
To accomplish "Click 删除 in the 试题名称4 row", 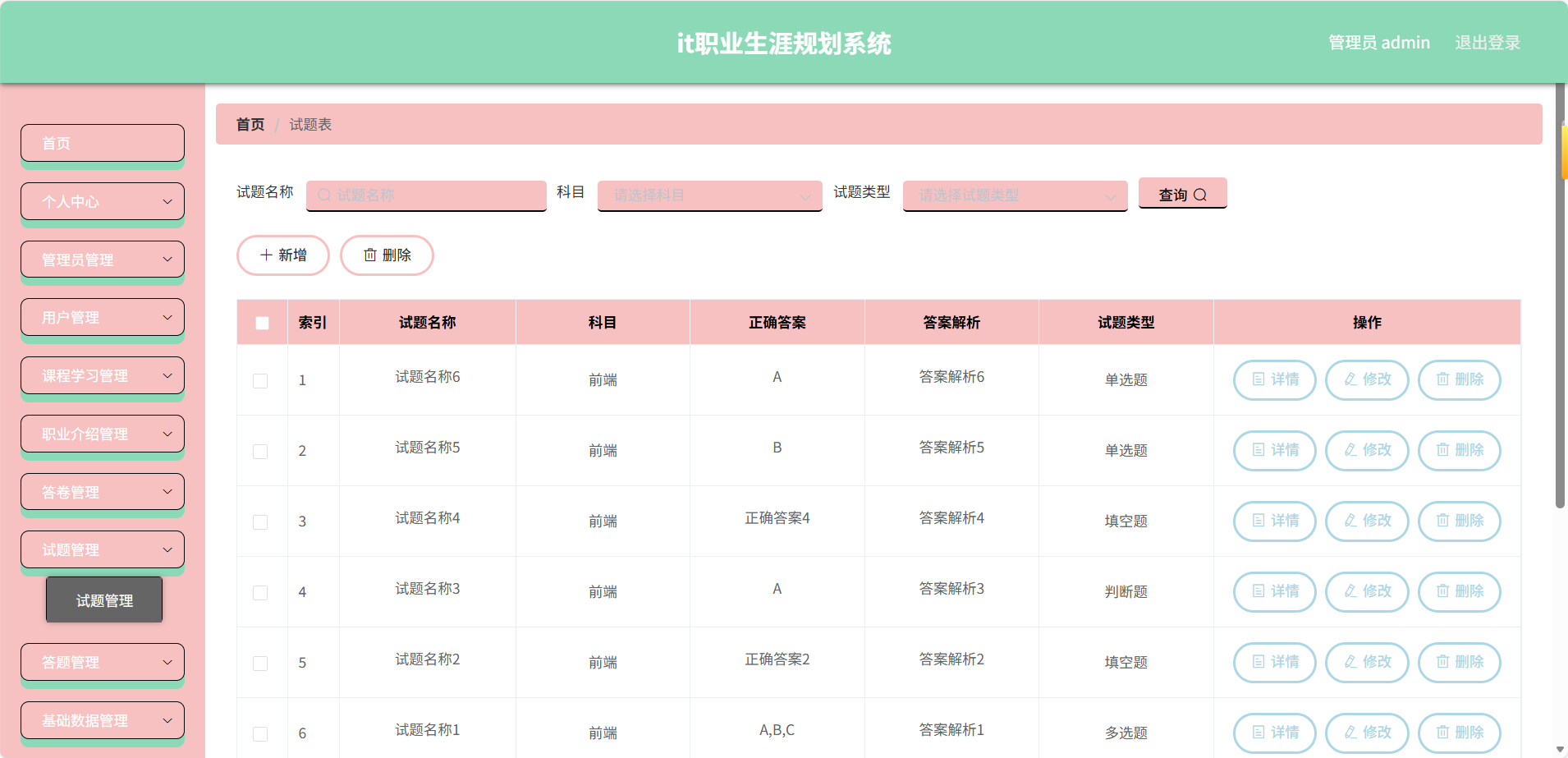I will (x=1460, y=521).
